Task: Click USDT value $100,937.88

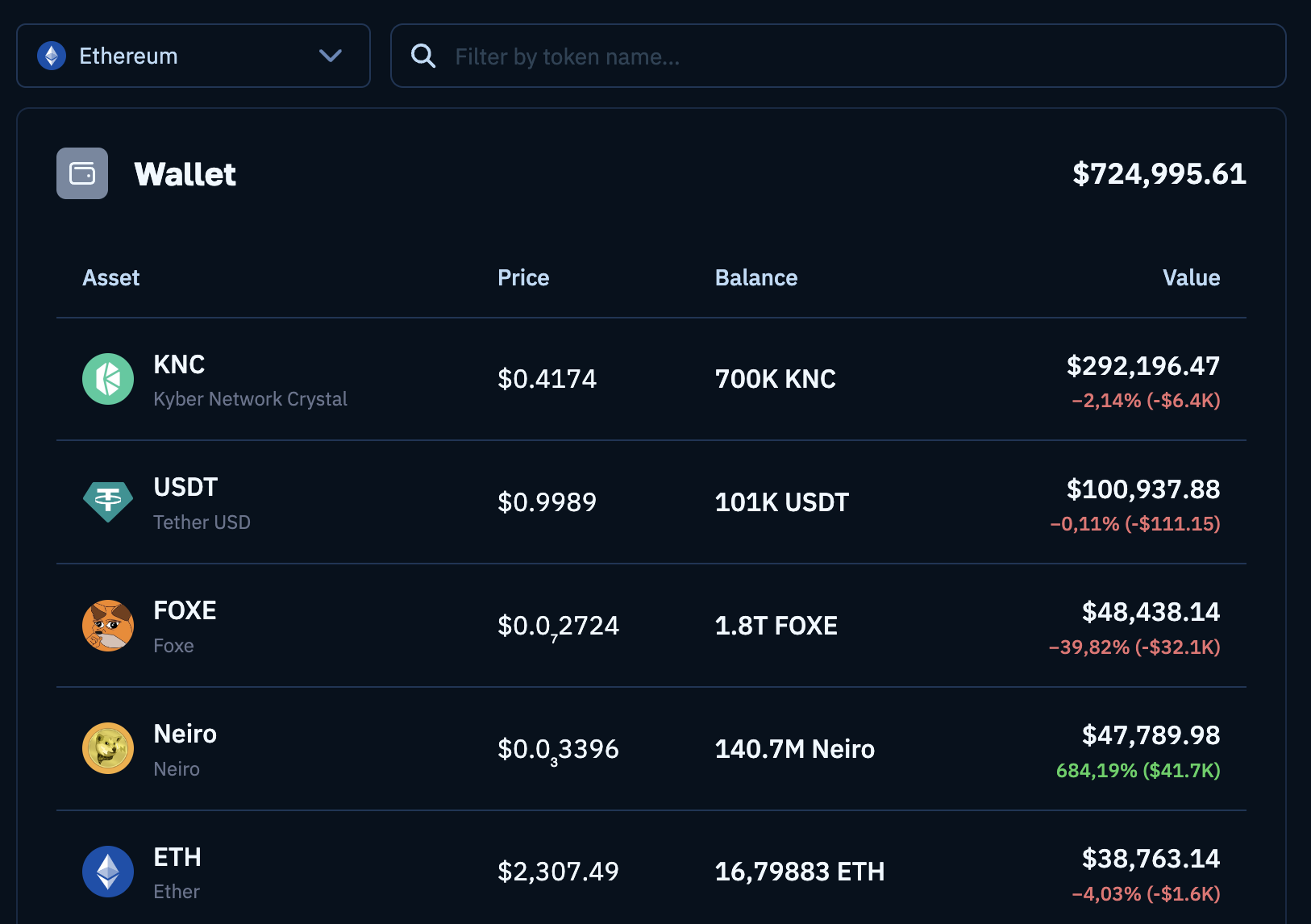Action: 1143,489
